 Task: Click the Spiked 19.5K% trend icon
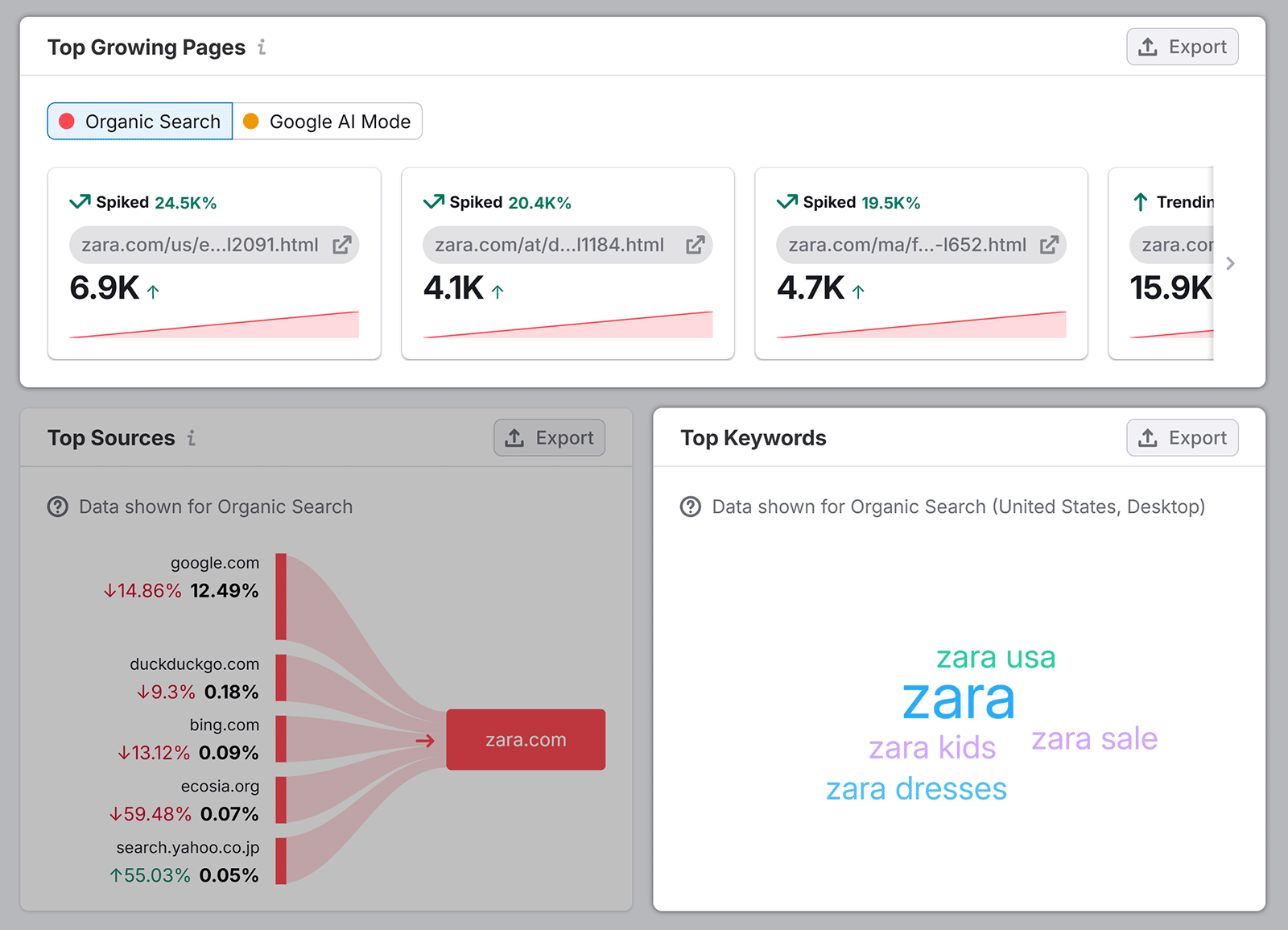click(787, 201)
